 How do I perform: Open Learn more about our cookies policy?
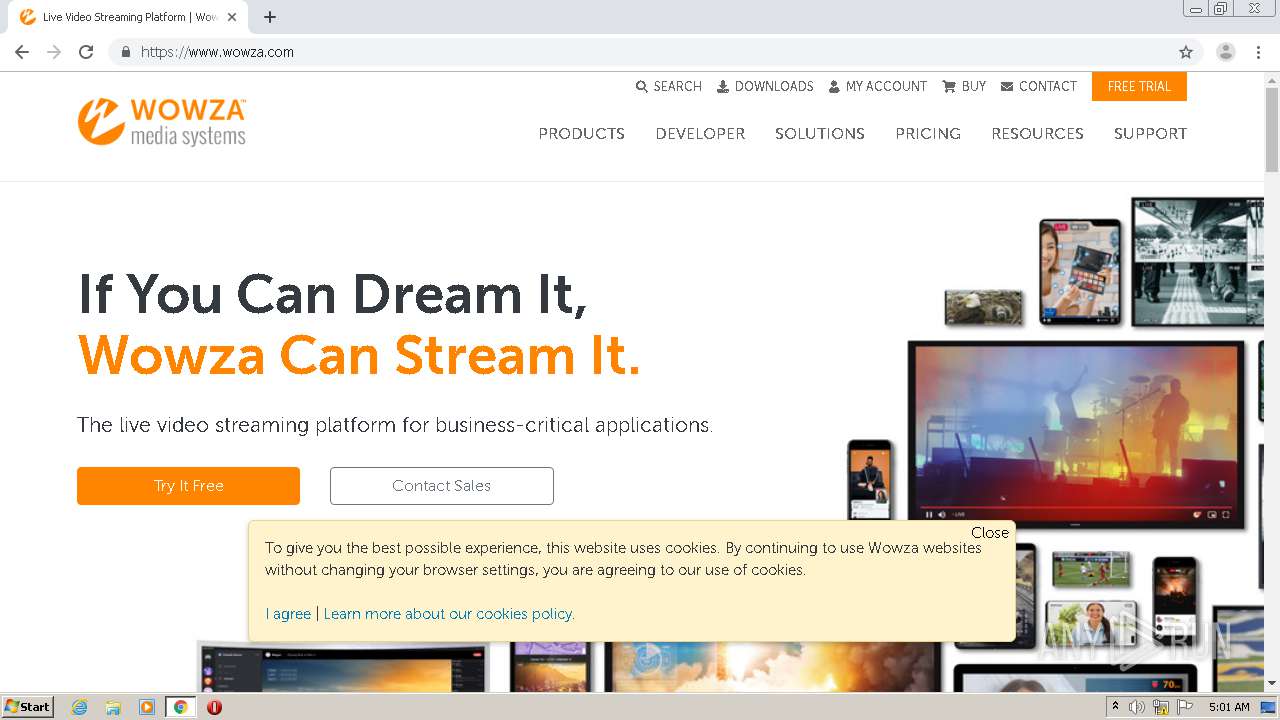[449, 614]
